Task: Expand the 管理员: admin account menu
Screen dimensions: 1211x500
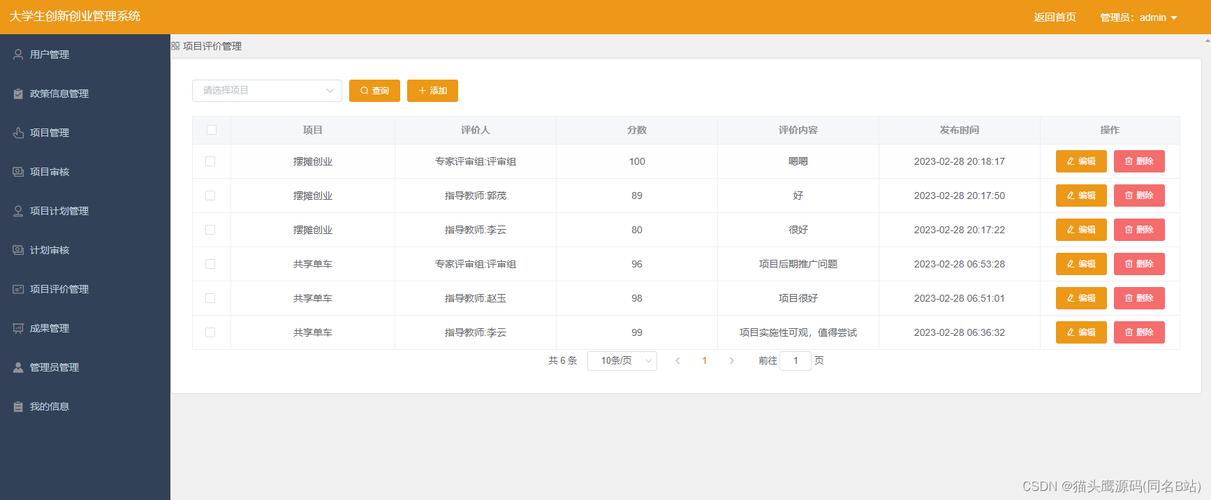Action: click(x=1138, y=17)
